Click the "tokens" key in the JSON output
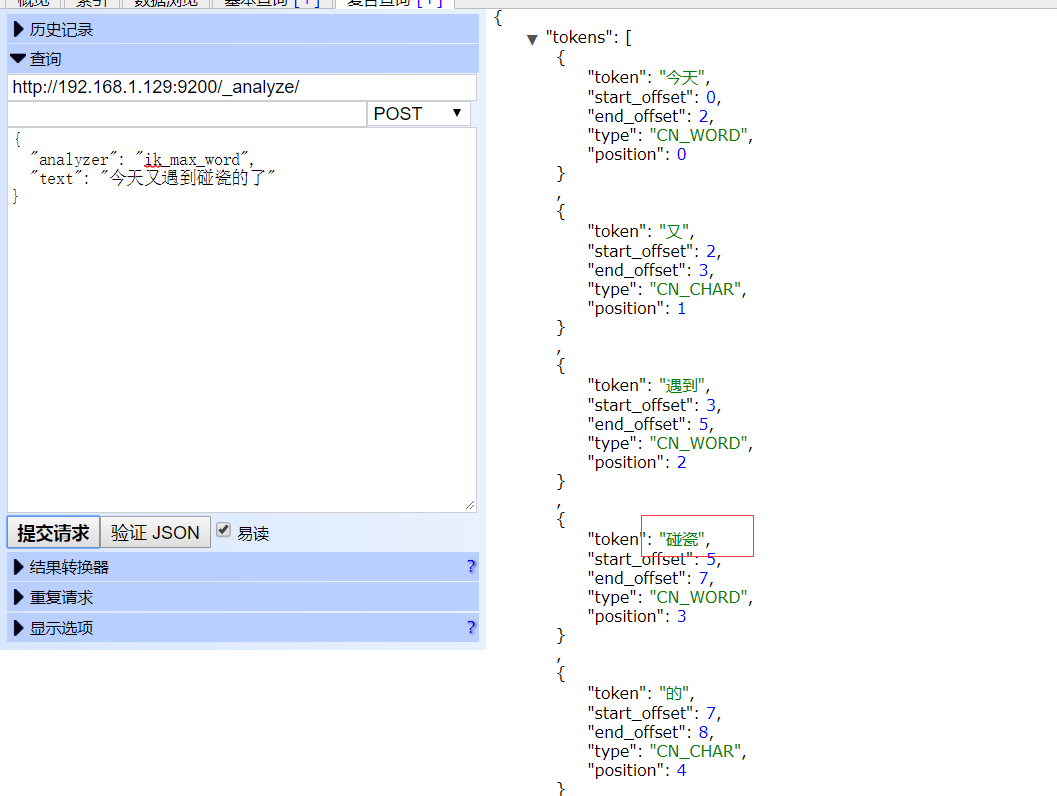Viewport: 1057px width, 796px height. [576, 39]
